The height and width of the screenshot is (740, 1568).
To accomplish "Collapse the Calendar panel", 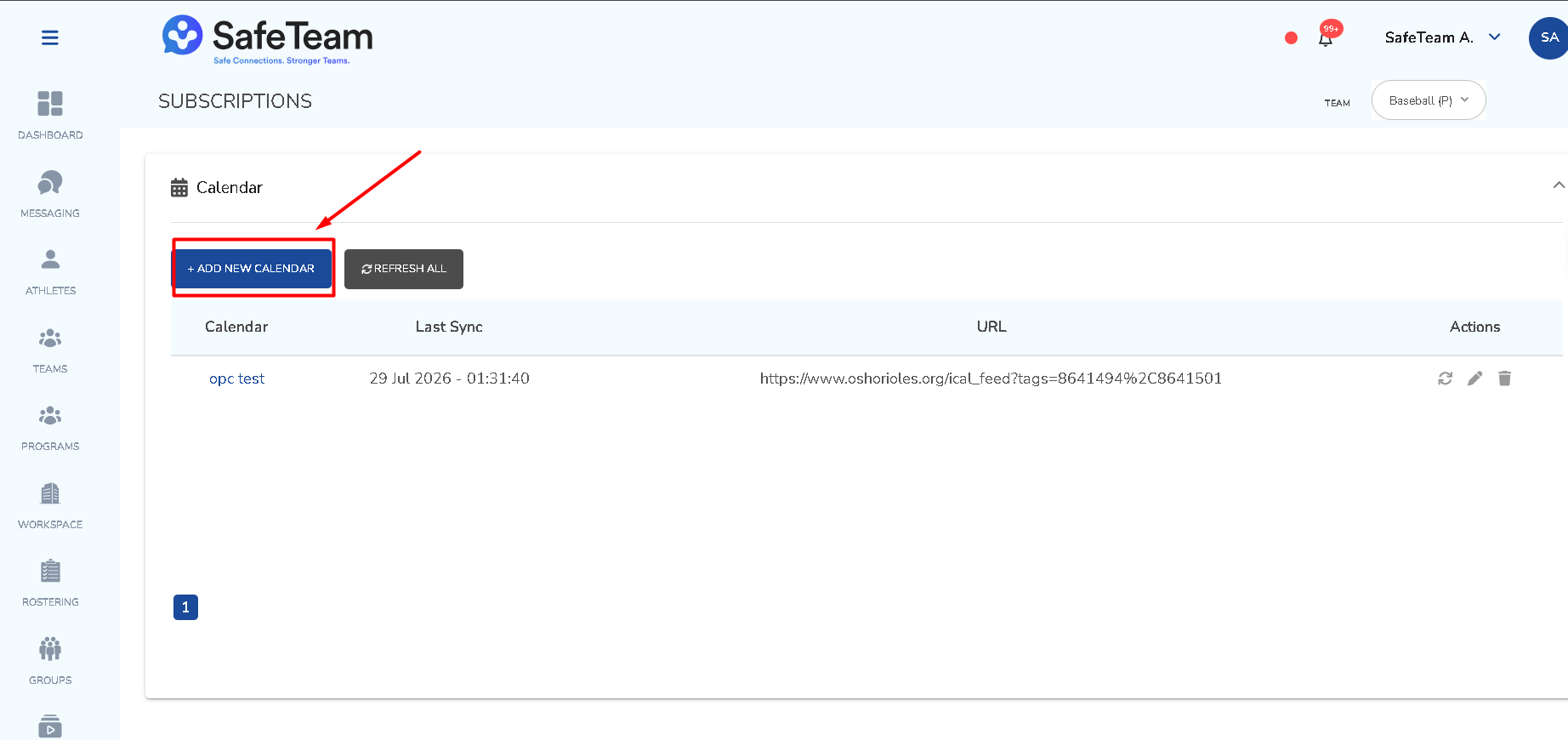I will pyautogui.click(x=1558, y=185).
